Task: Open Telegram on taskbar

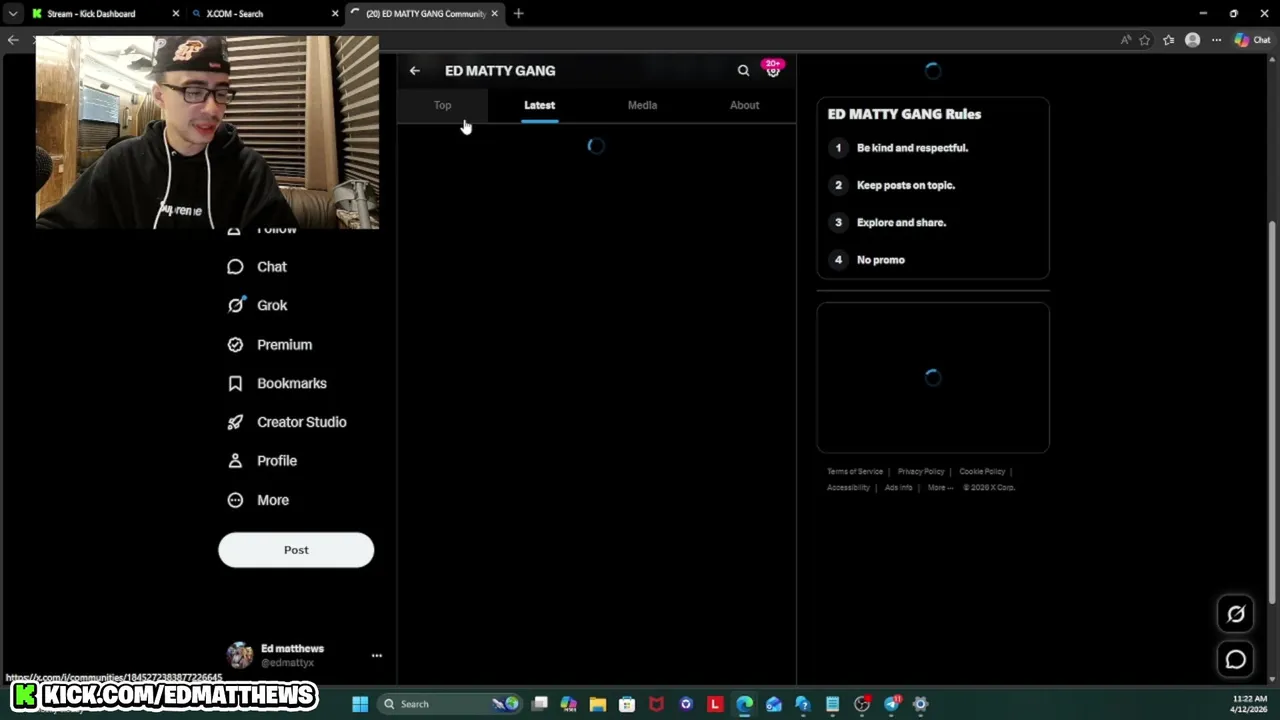Action: tap(891, 704)
